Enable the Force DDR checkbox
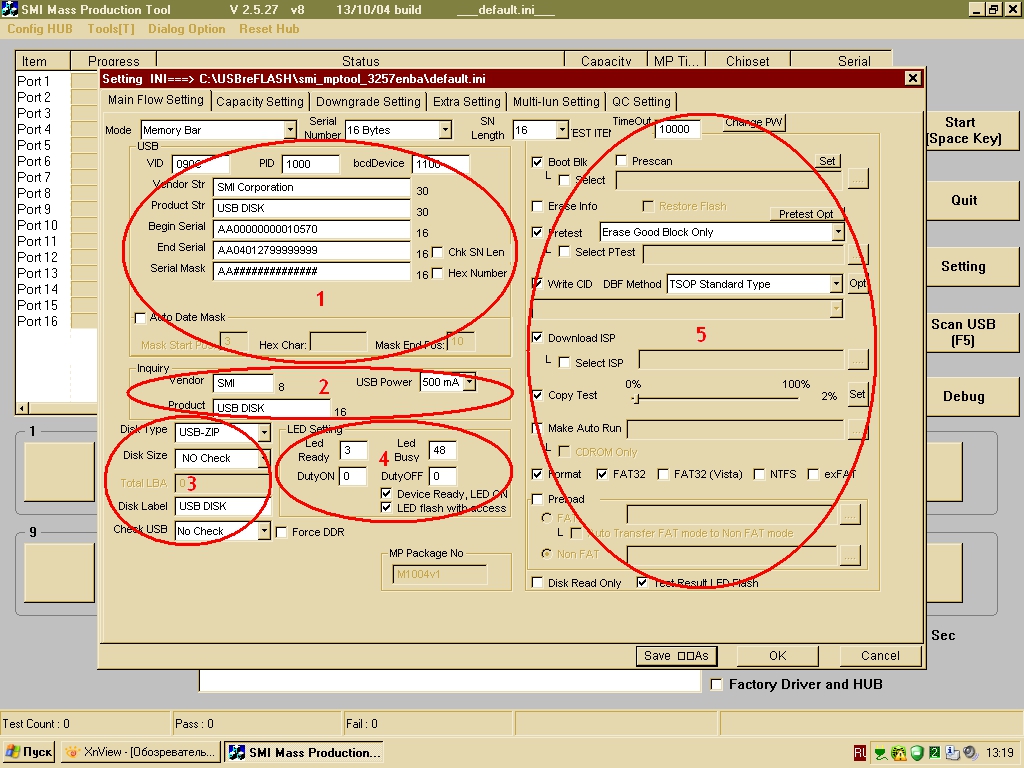This screenshot has height=768, width=1024. tap(281, 532)
